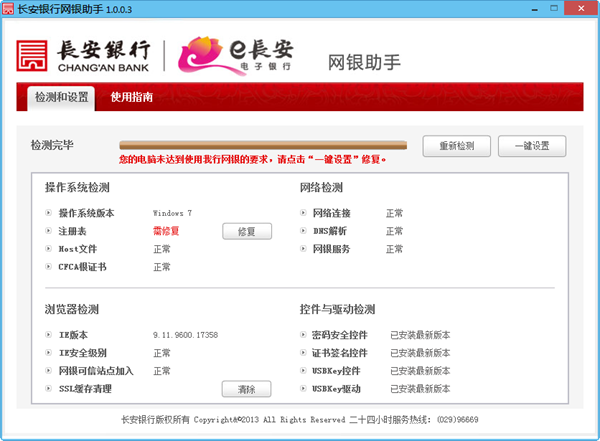The image size is (600, 441).
Task: Click the bullet icon beside IE版本
Action: tap(48, 335)
